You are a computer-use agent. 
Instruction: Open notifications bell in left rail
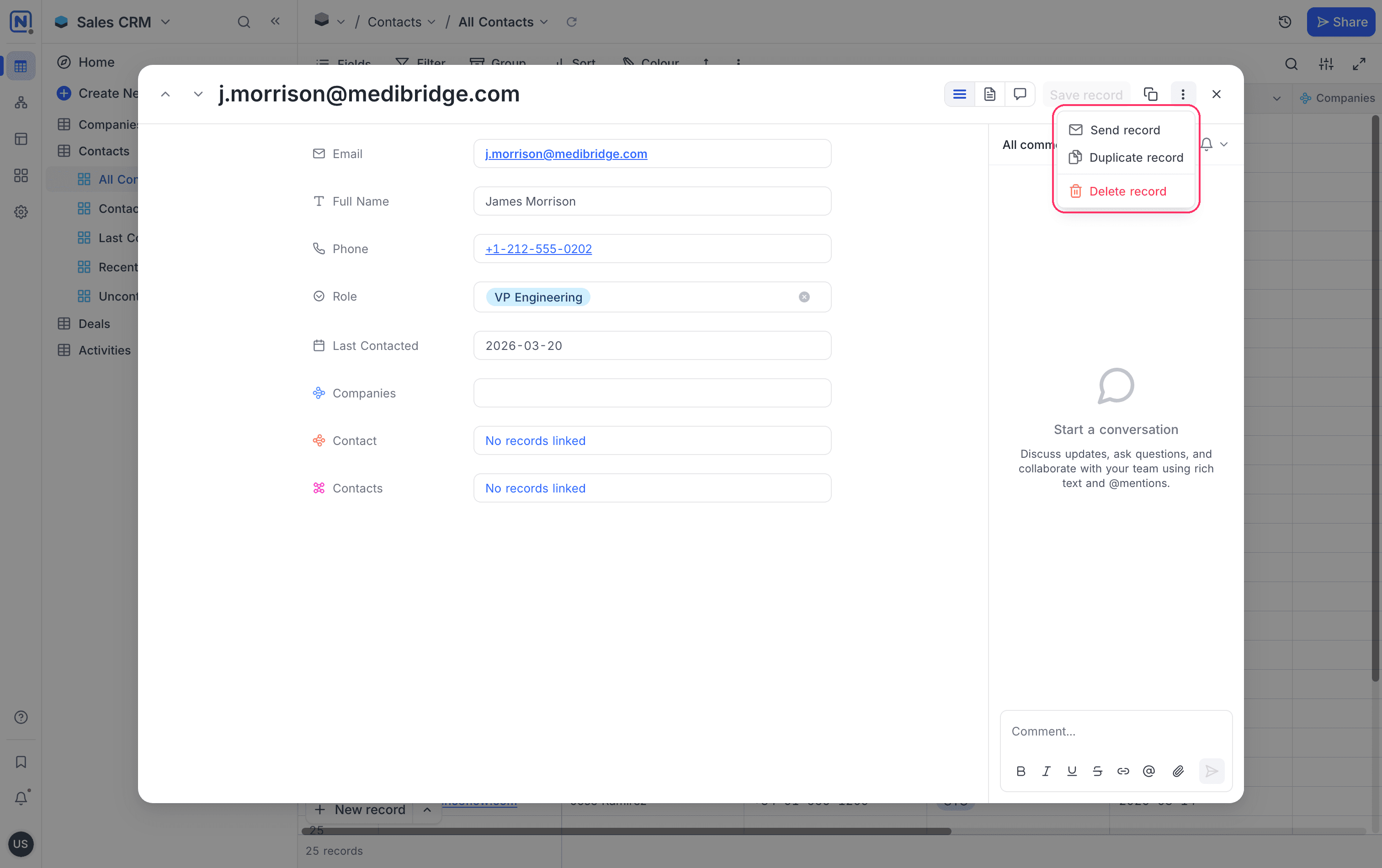pos(21,798)
